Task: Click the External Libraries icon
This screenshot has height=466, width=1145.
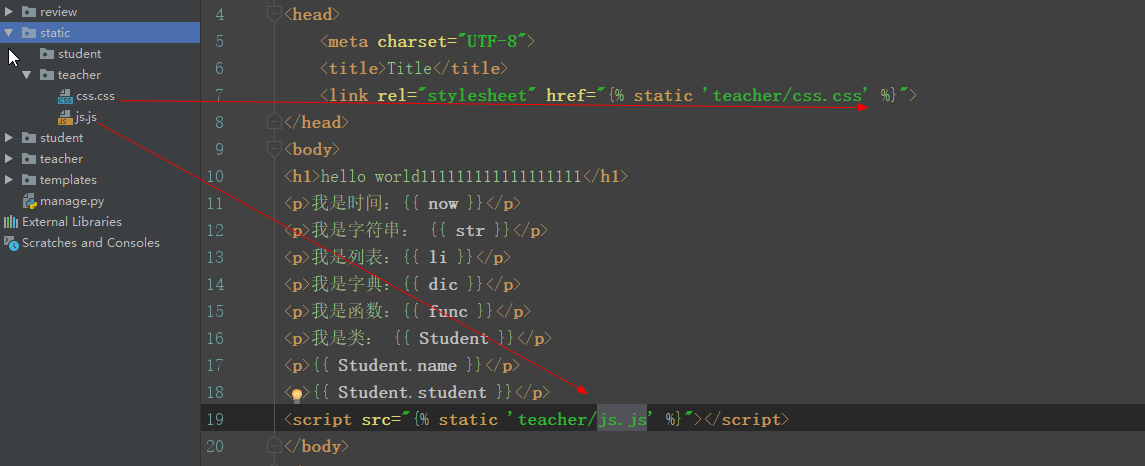Action: (x=11, y=222)
